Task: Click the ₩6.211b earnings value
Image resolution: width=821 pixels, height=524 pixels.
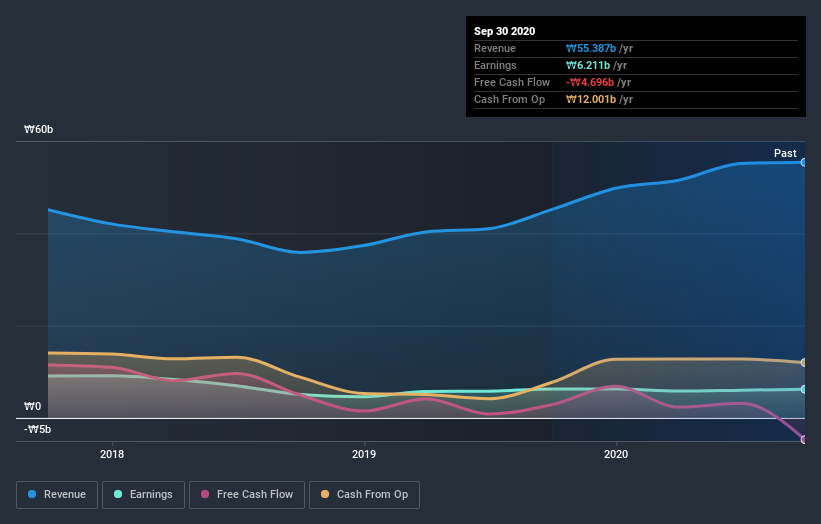Action: 587,65
